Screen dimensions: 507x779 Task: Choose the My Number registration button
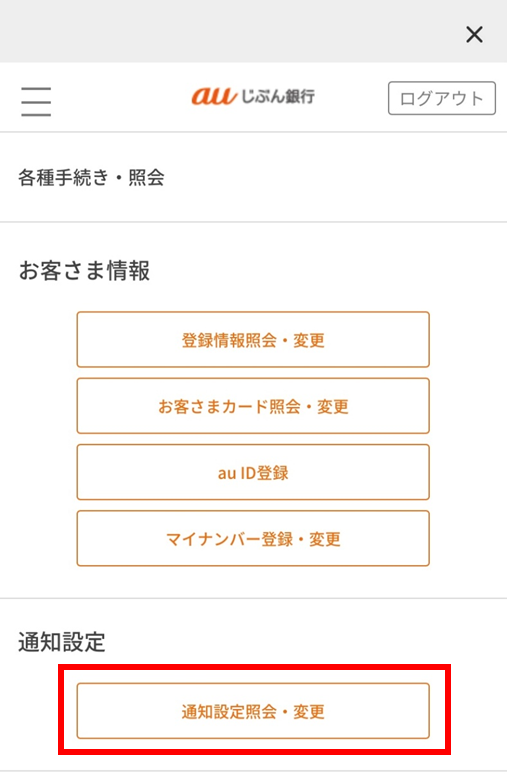point(253,539)
